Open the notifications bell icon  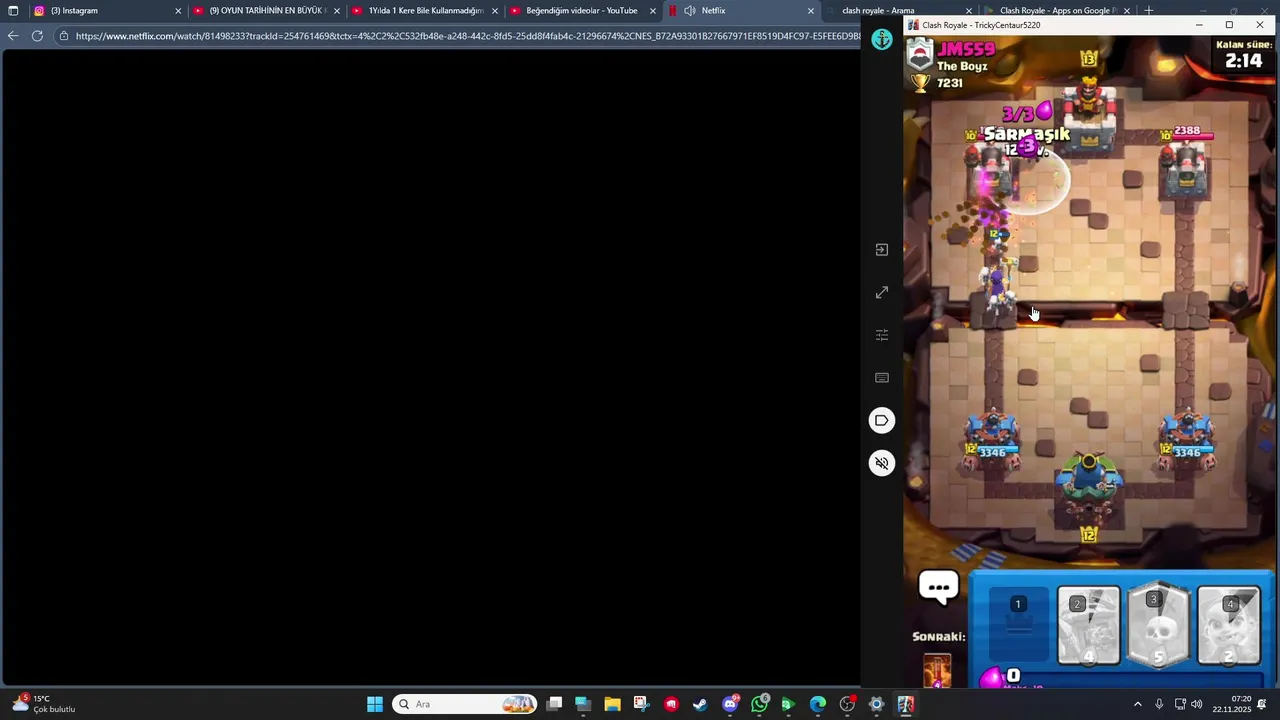click(x=1262, y=704)
